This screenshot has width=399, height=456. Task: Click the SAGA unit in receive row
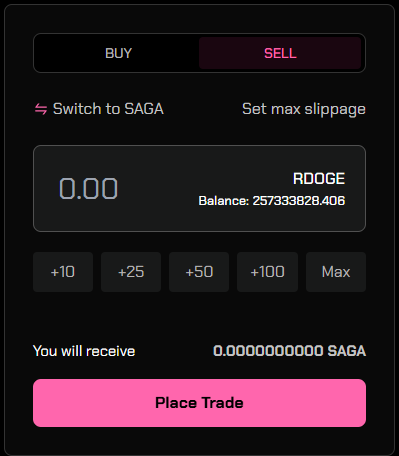click(x=347, y=351)
